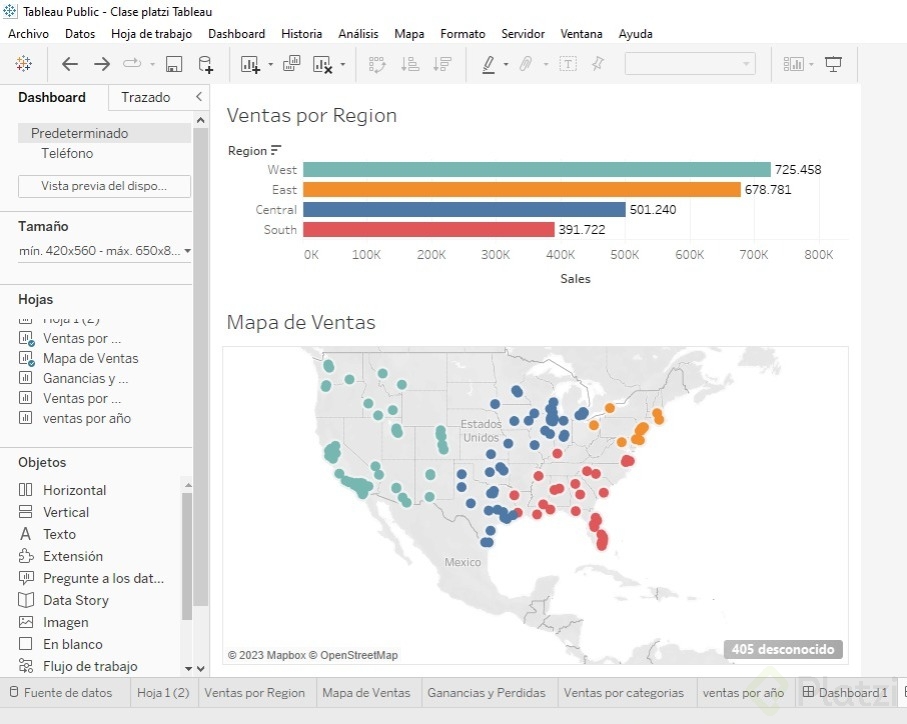Image resolution: width=907 pixels, height=724 pixels.
Task: Open the new worksheet dropdown arrow
Action: pos(270,64)
